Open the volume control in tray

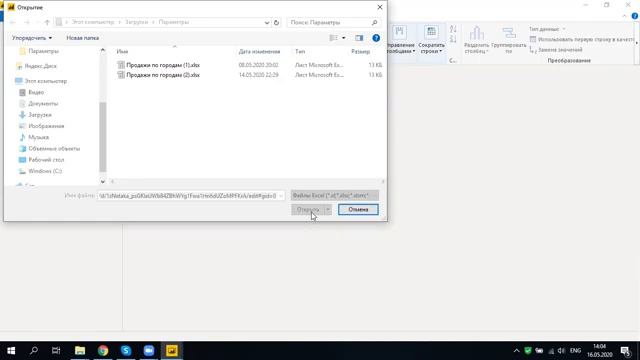561,351
